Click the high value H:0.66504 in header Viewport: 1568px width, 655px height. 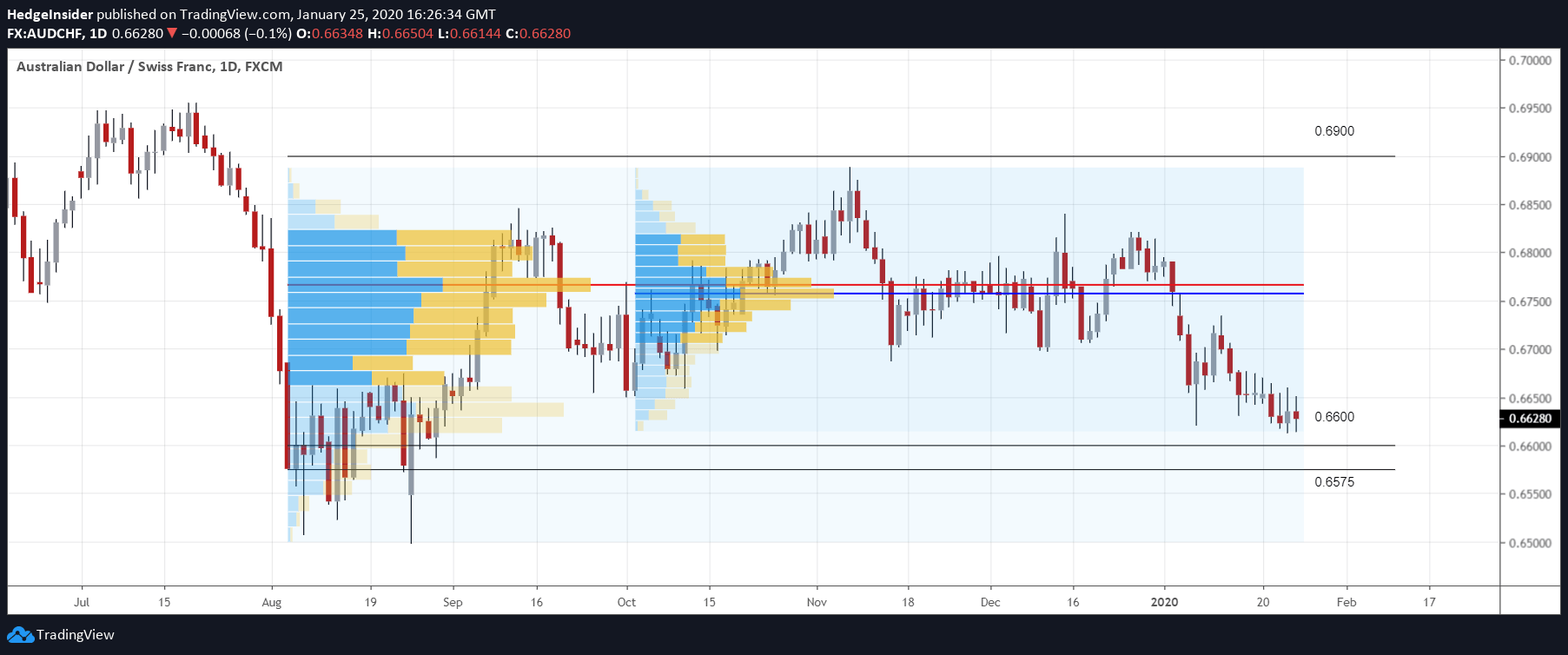(x=400, y=34)
